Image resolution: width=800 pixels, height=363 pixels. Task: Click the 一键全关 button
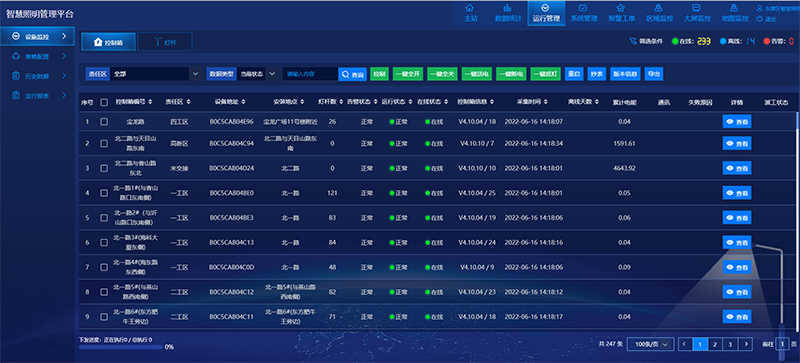pos(442,74)
